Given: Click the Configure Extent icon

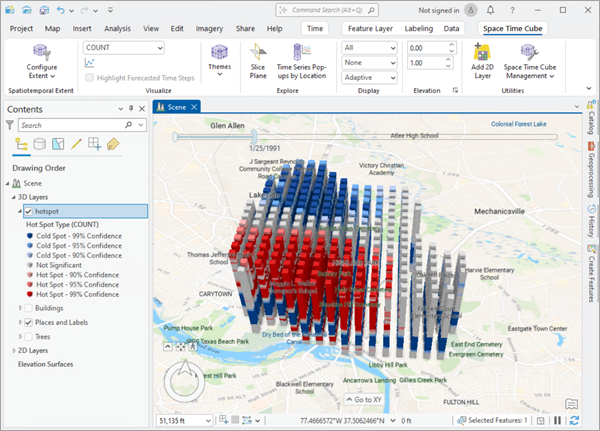Looking at the screenshot, I should coord(41,52).
